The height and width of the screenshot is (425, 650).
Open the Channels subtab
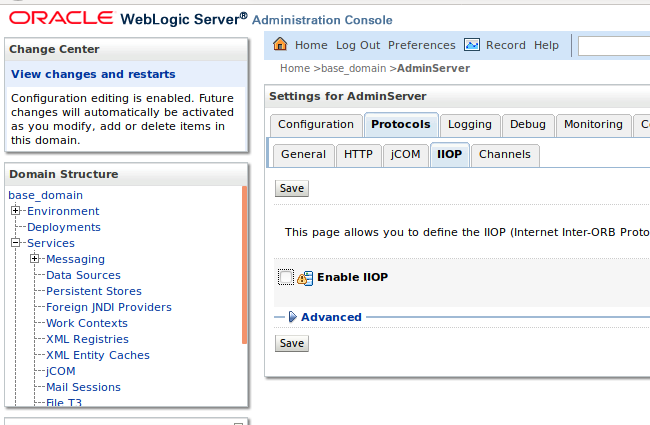click(x=505, y=154)
